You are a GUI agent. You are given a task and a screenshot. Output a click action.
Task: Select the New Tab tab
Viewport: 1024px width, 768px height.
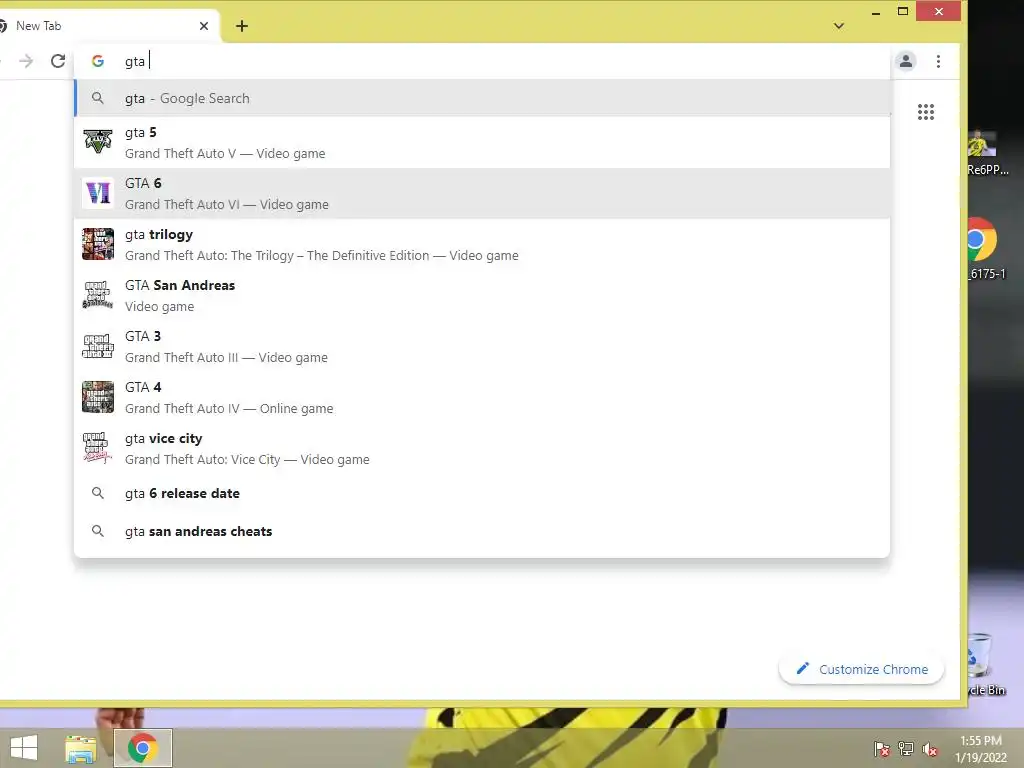[104, 26]
